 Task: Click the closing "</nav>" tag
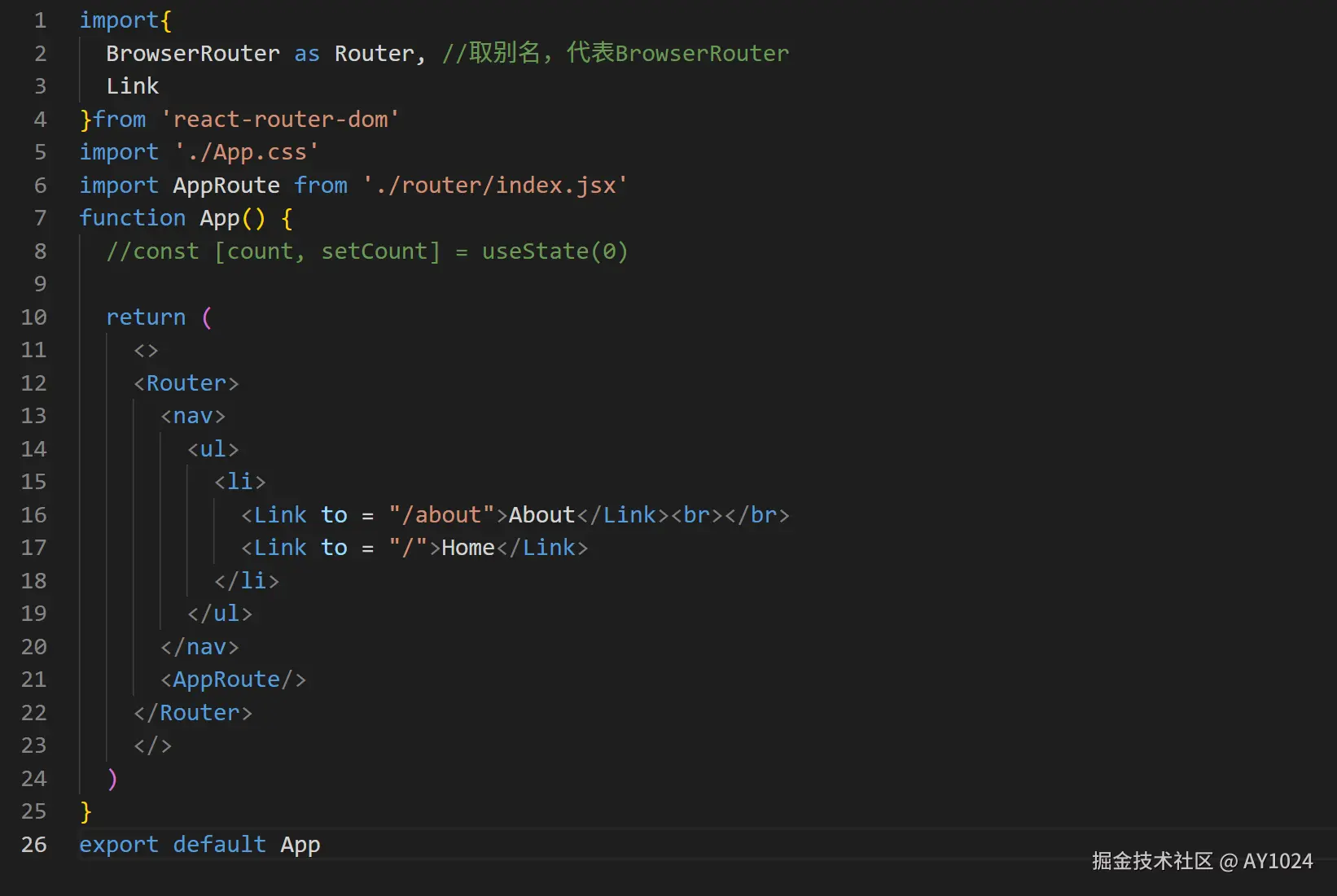[199, 647]
